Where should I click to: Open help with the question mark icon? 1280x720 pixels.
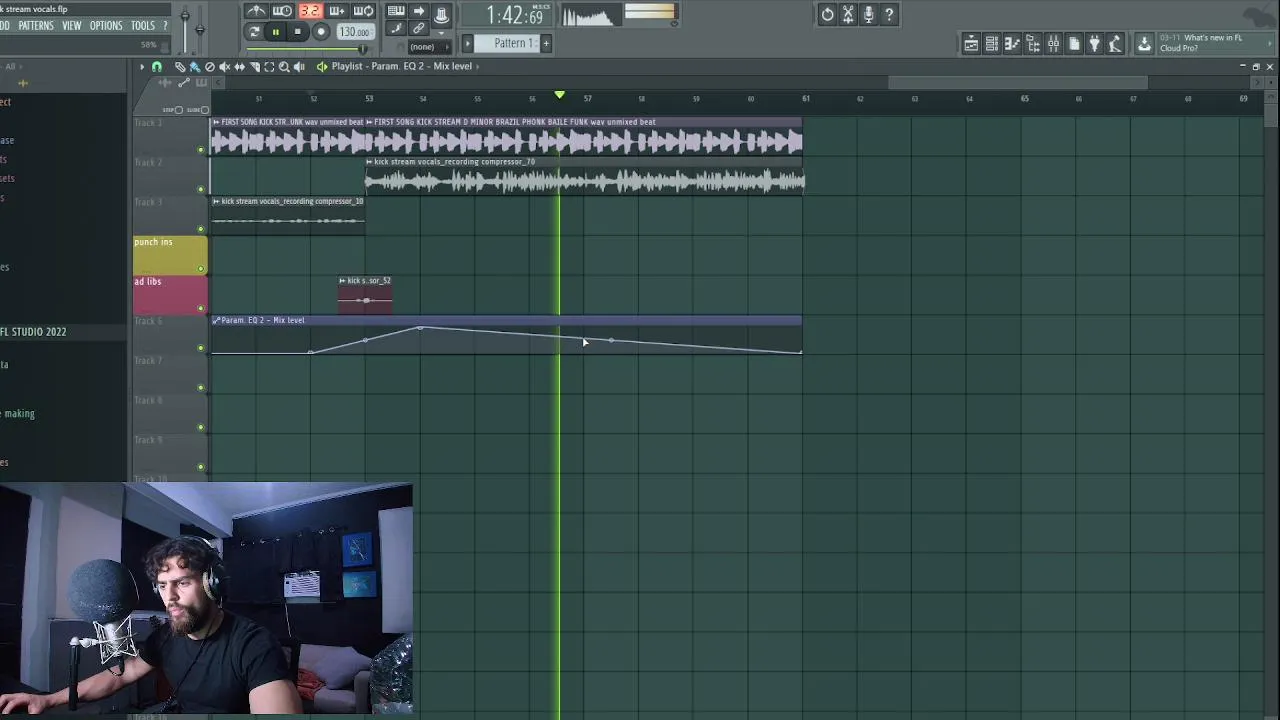point(889,14)
